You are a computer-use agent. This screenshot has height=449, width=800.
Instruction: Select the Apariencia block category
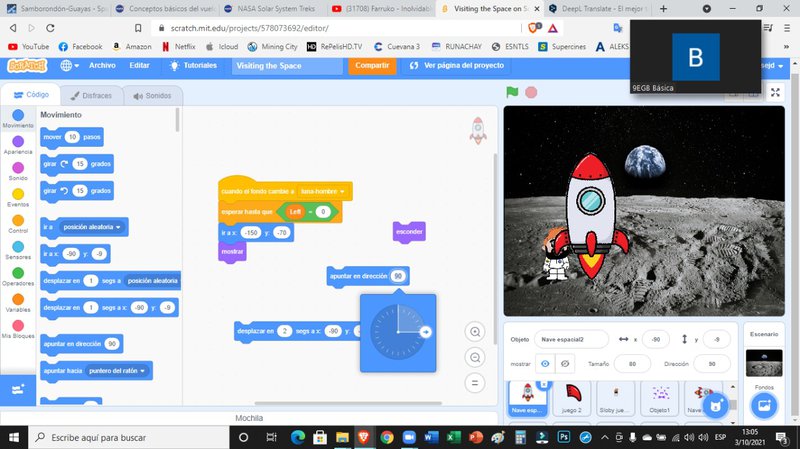click(17, 145)
